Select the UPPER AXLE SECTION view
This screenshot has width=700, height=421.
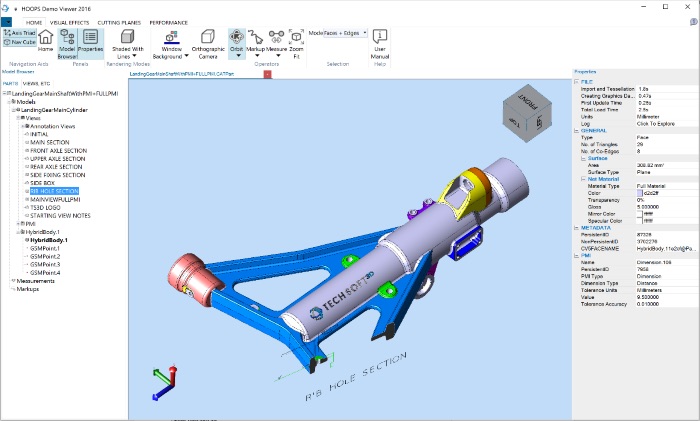tap(58, 158)
